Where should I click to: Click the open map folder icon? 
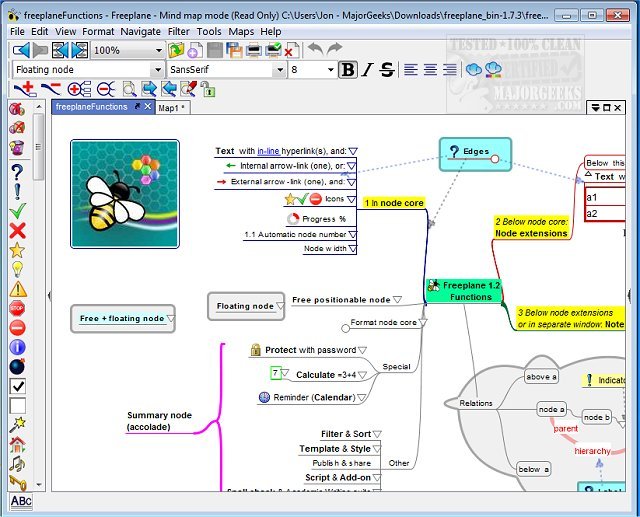(176, 51)
